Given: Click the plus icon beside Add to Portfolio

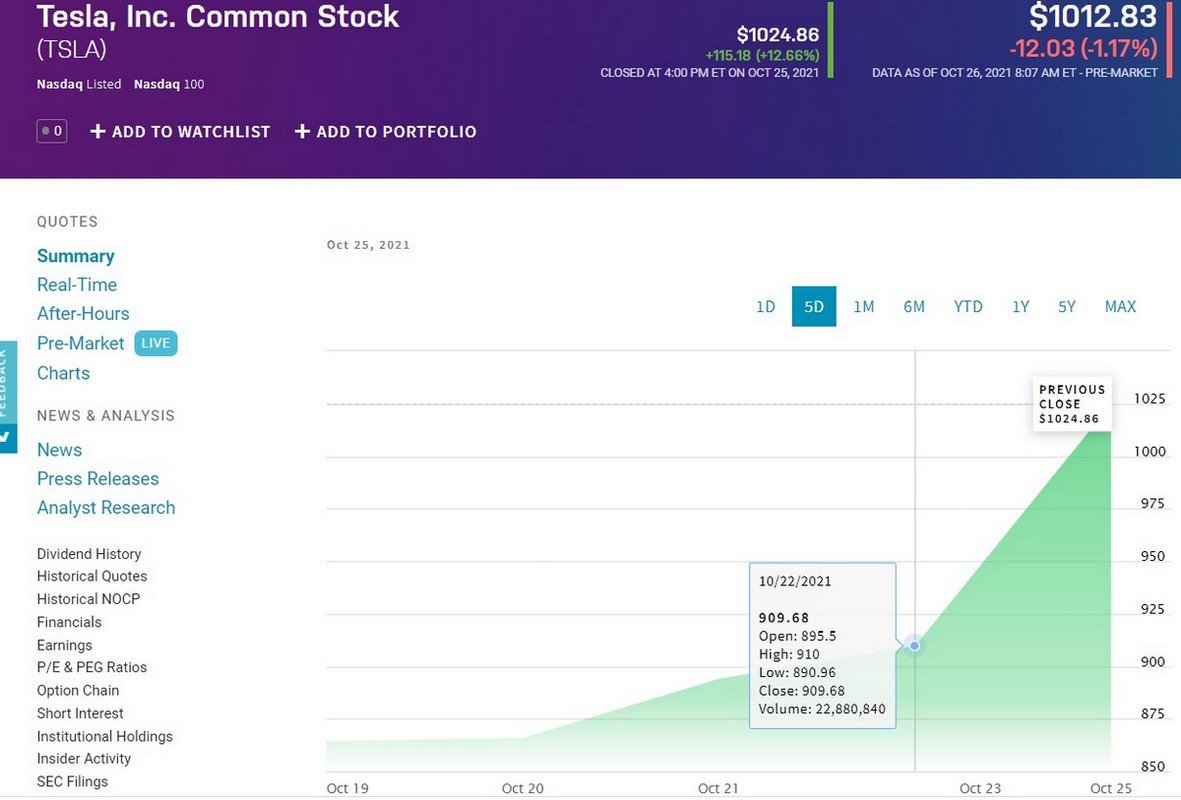Looking at the screenshot, I should [x=302, y=132].
